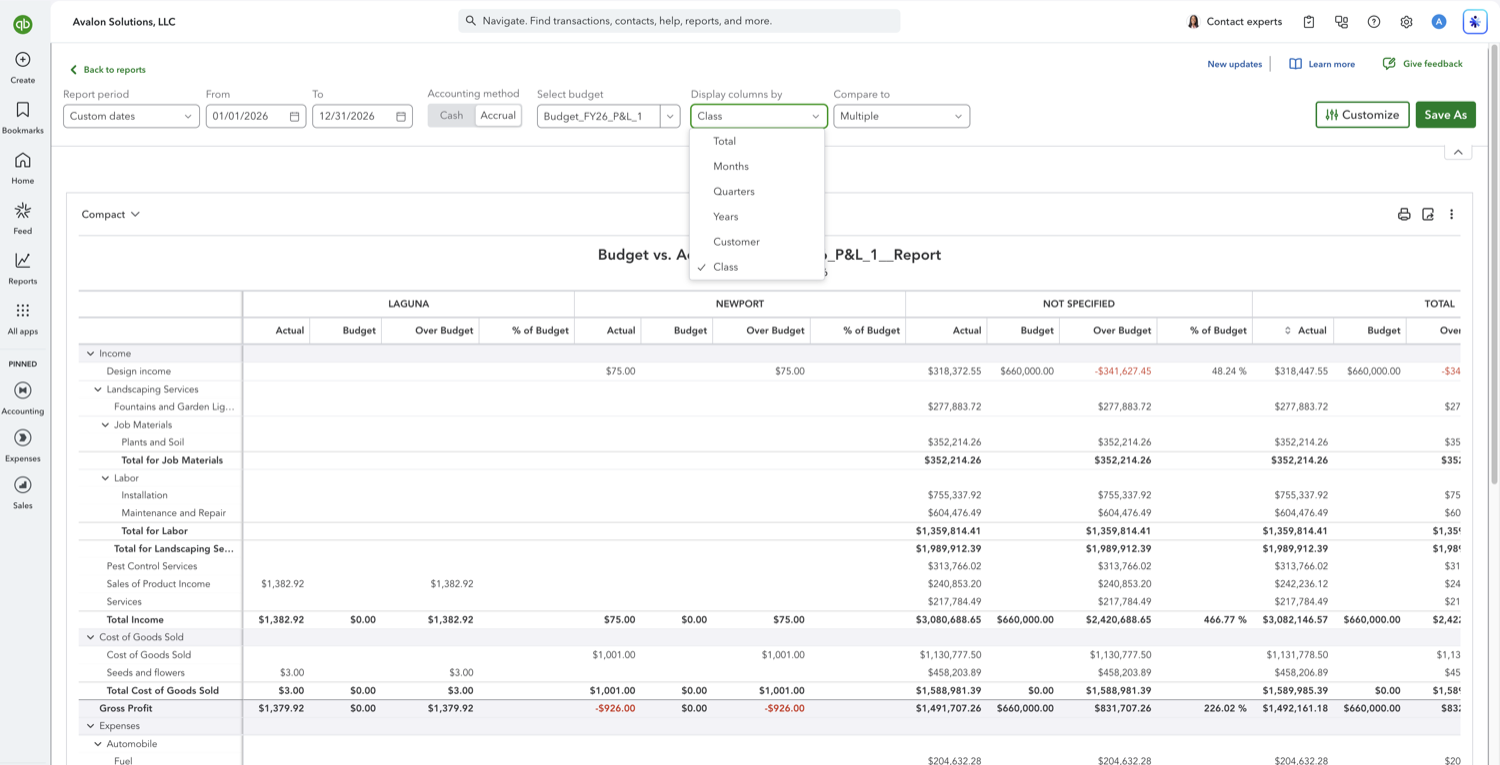The height and width of the screenshot is (765, 1500).
Task: Open pinned Accounting item
Action: [x=22, y=397]
